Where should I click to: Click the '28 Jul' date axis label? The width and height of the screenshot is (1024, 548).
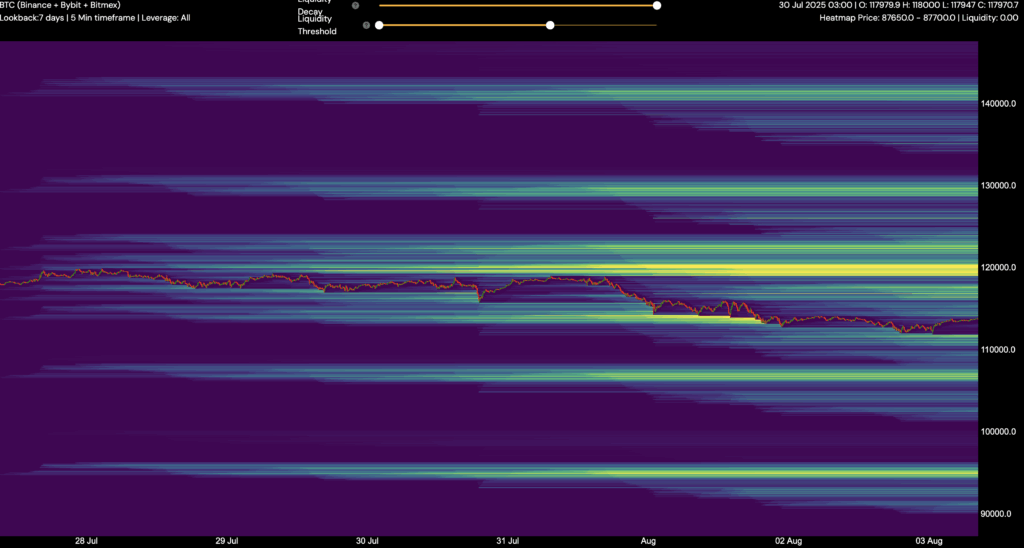(86, 541)
